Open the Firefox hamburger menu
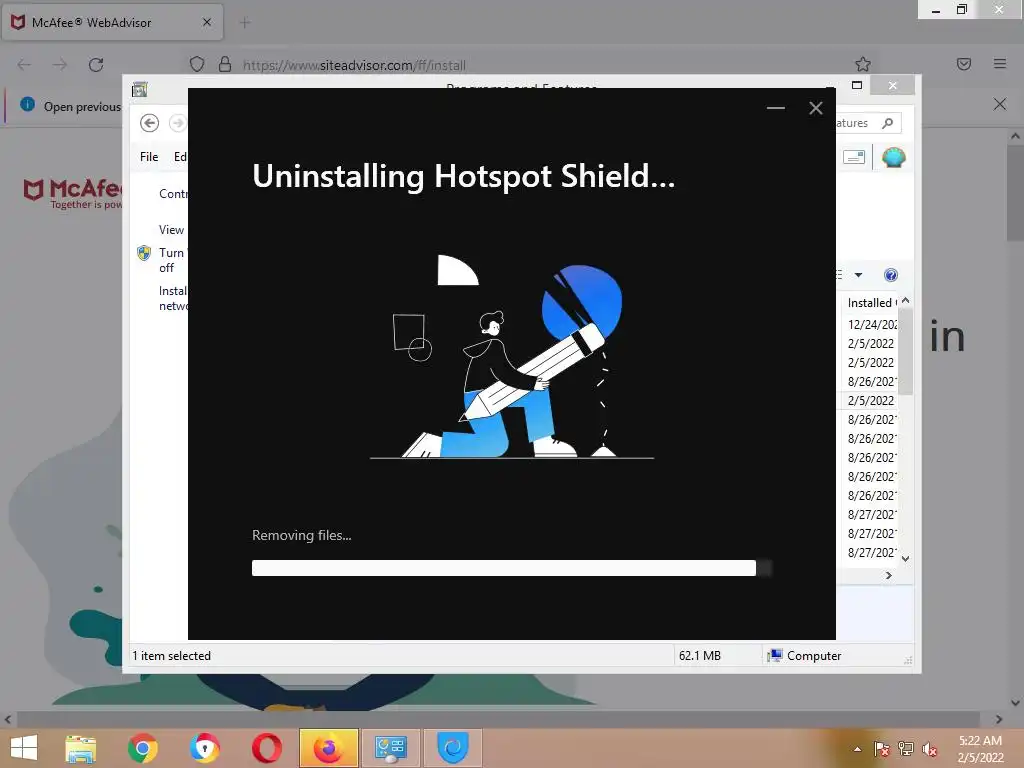Screen dimensions: 1024x768 (x=999, y=64)
